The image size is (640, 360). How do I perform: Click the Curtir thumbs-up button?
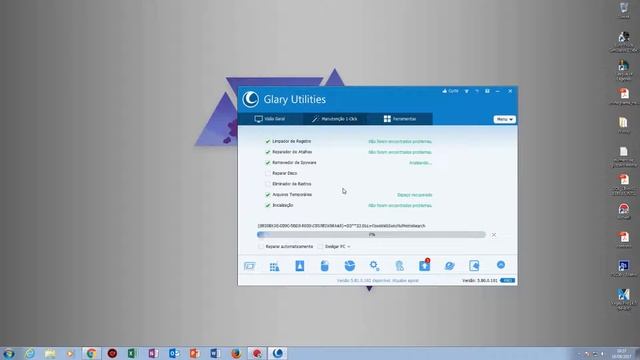tap(450, 91)
